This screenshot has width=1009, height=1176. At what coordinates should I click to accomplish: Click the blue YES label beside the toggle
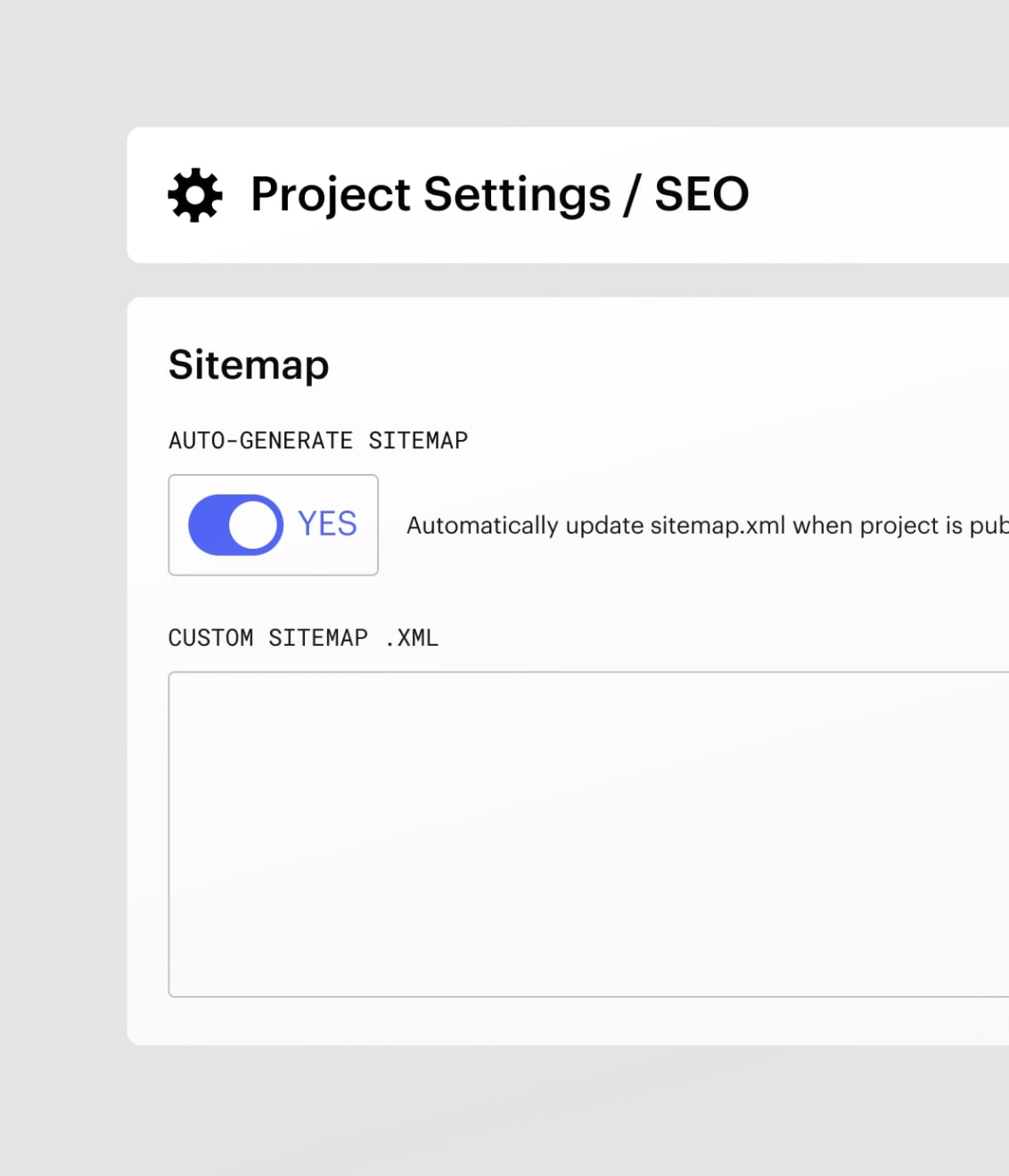pos(327,524)
